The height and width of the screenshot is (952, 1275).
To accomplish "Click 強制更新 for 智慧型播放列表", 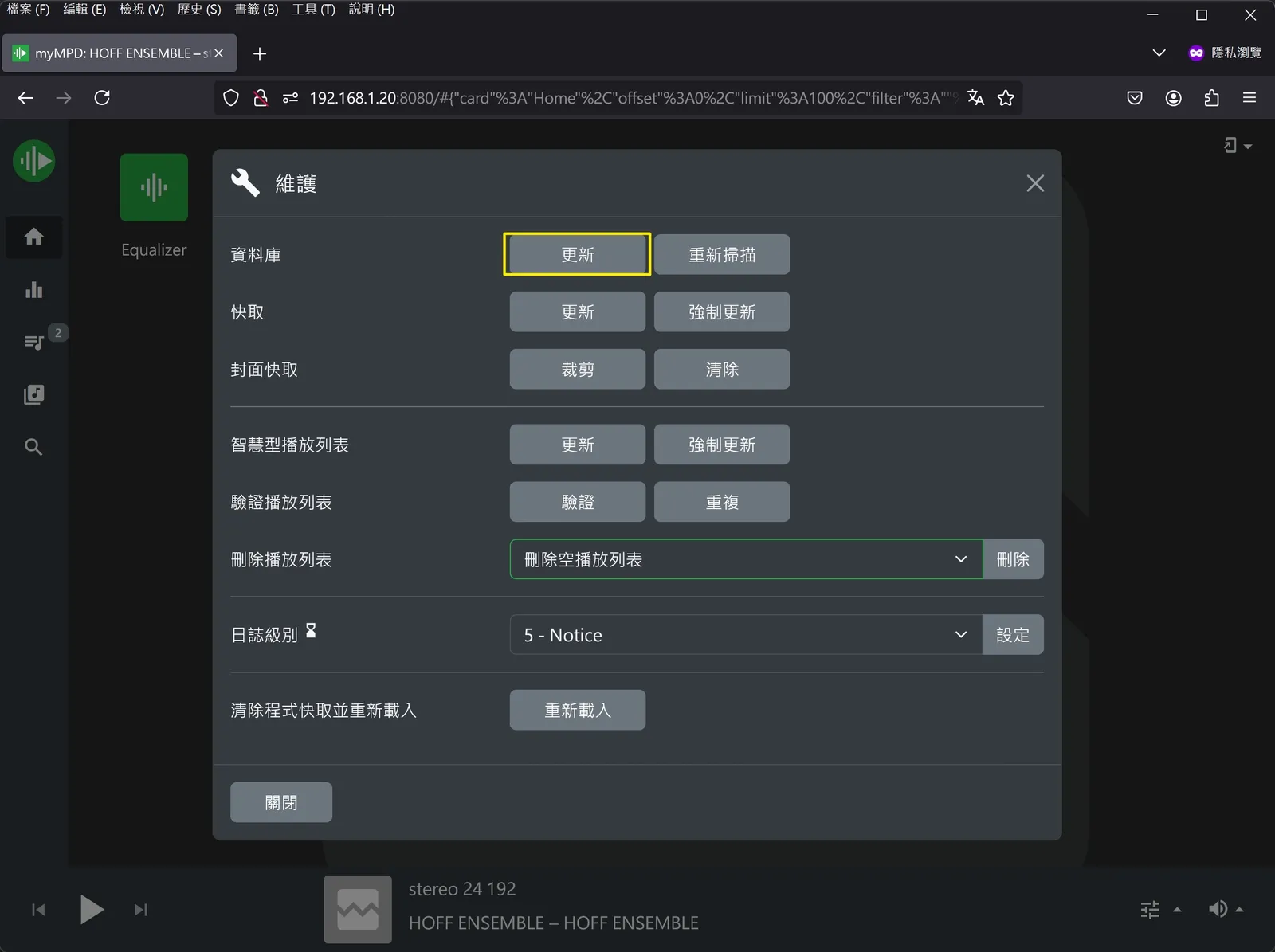I will coord(722,445).
